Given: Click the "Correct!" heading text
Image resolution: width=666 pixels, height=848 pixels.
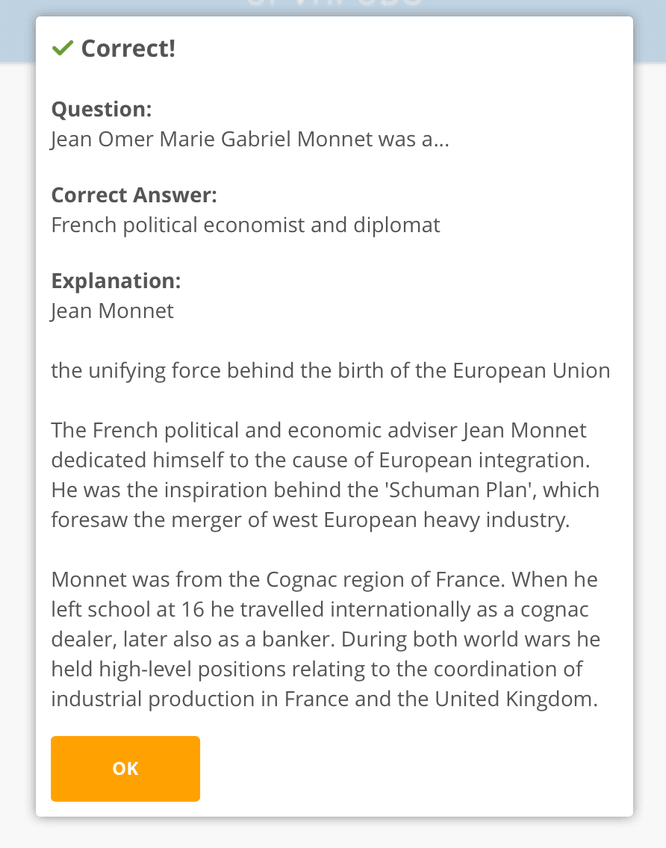Looking at the screenshot, I should (128, 48).
